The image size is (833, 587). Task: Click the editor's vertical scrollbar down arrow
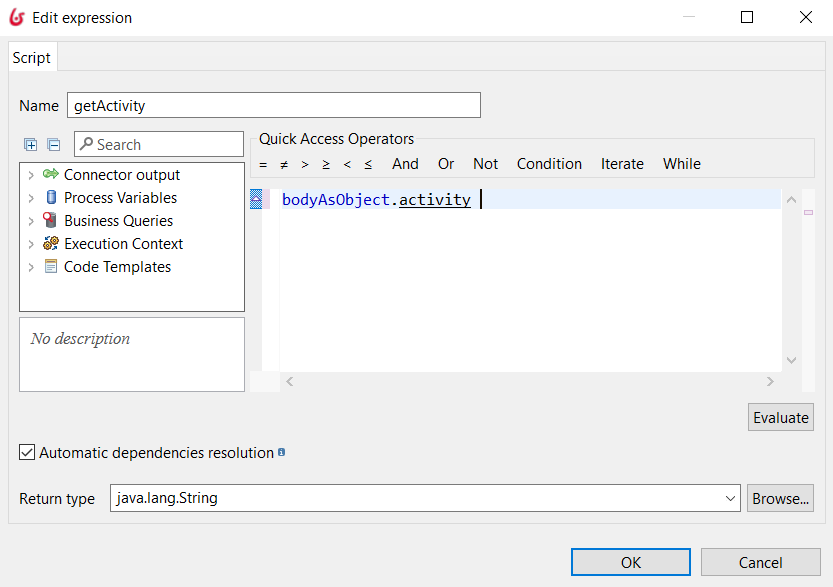[791, 360]
